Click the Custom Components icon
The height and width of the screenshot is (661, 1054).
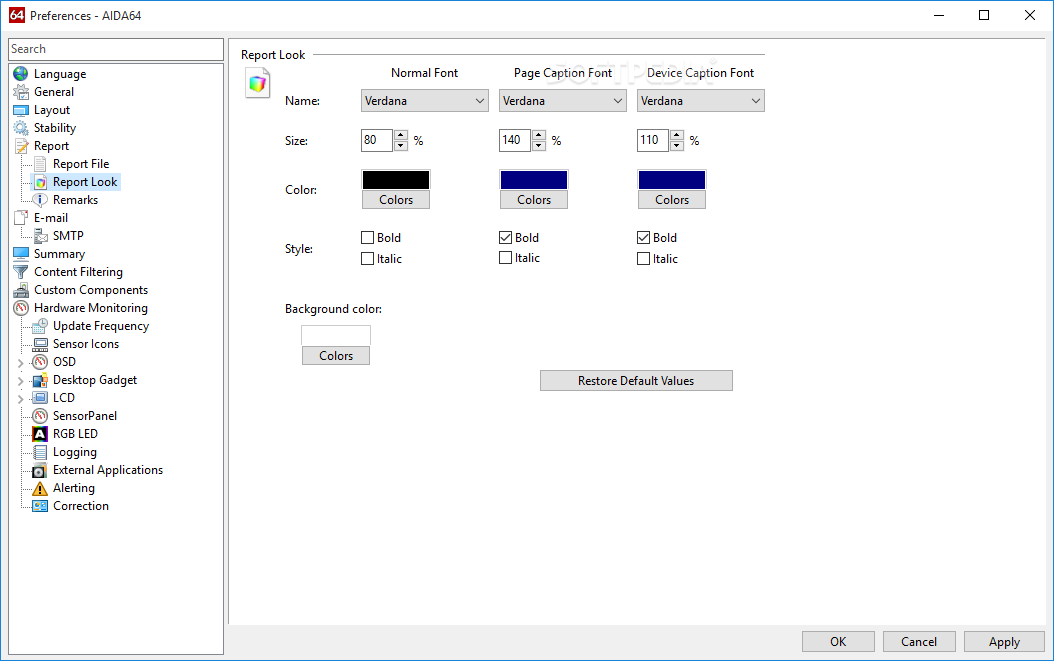click(x=21, y=290)
